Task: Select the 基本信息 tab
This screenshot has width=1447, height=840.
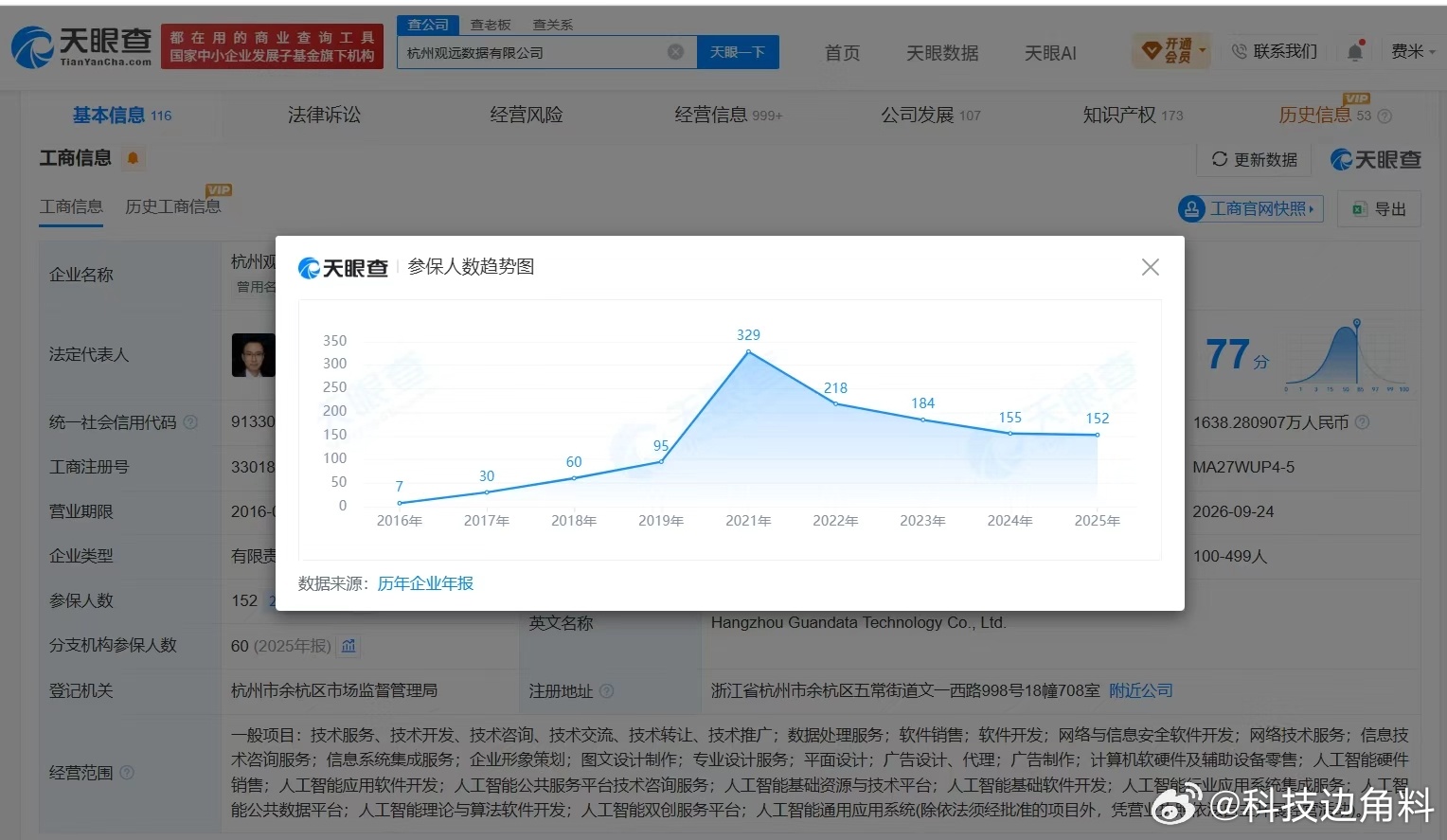Action: pos(122,115)
